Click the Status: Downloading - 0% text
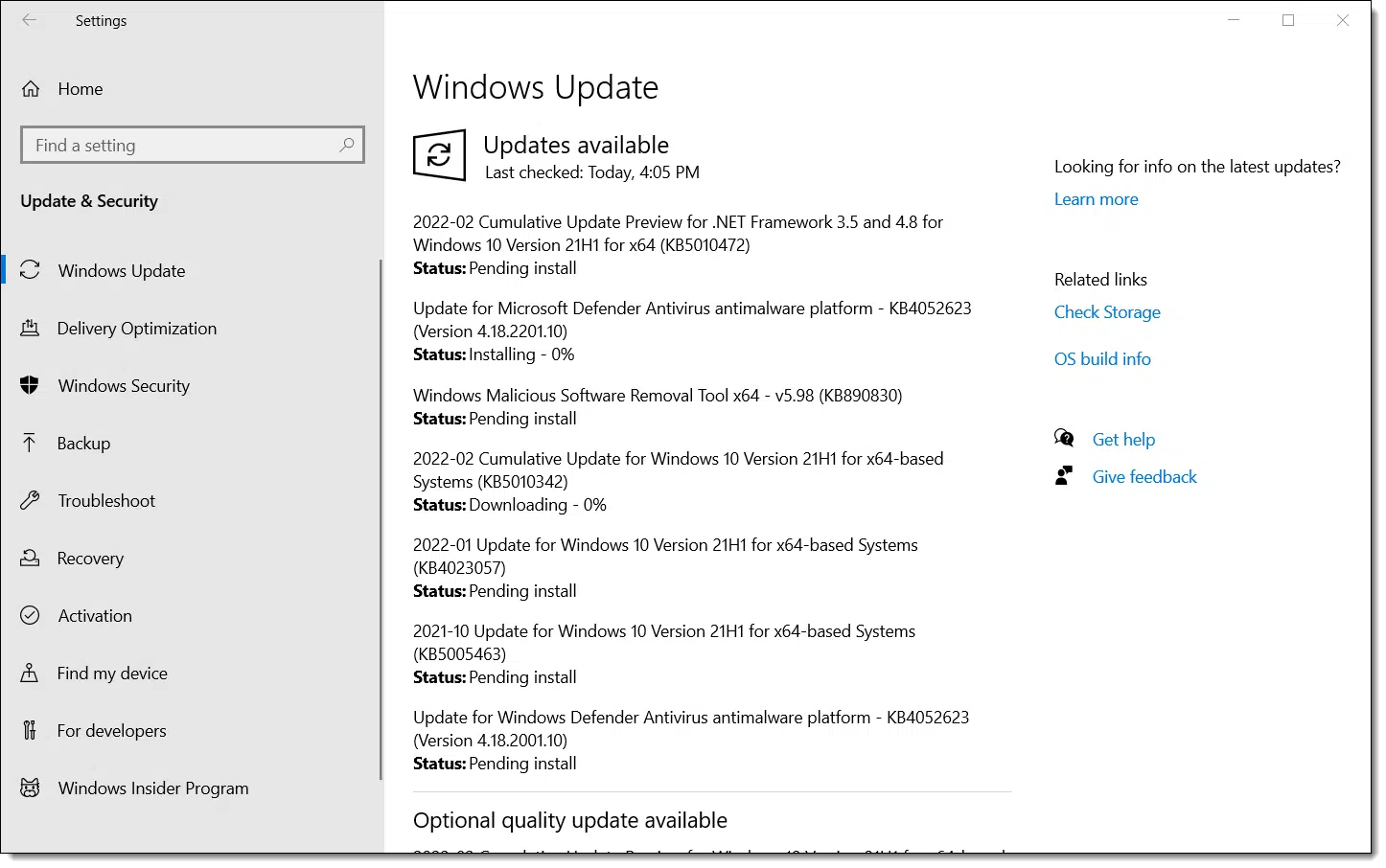 (510, 505)
